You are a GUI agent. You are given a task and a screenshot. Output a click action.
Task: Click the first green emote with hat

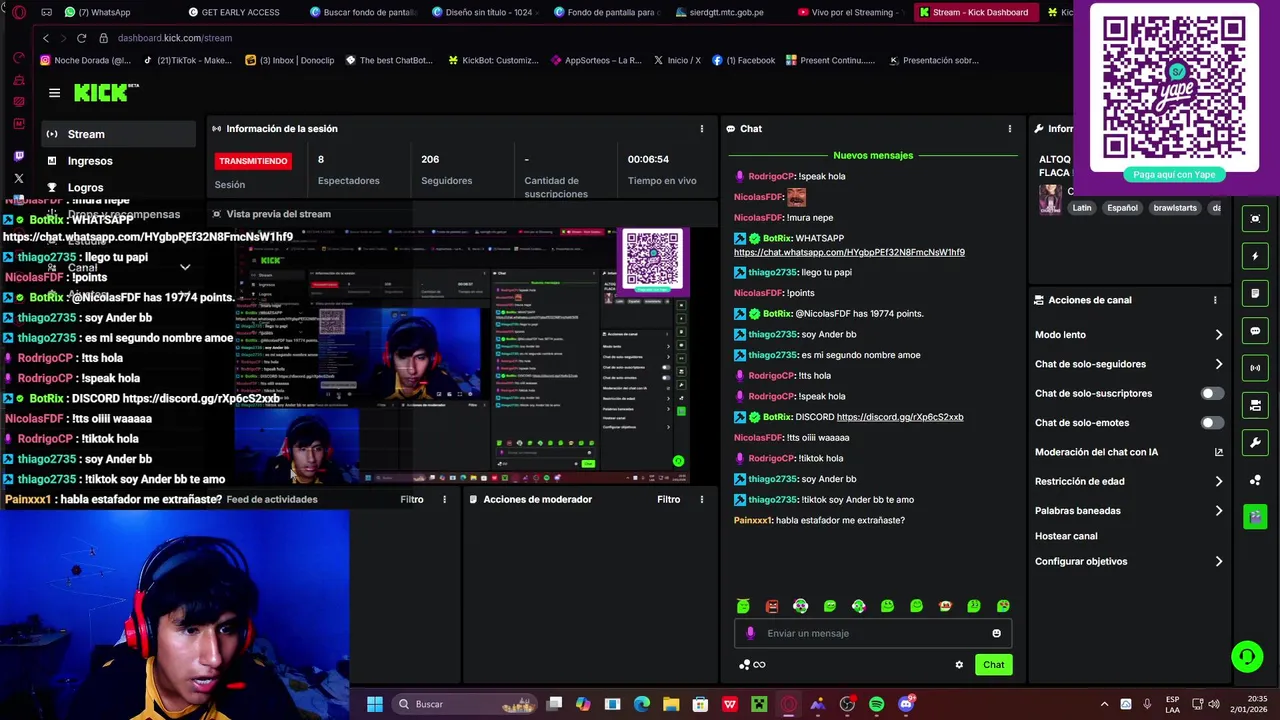click(743, 606)
